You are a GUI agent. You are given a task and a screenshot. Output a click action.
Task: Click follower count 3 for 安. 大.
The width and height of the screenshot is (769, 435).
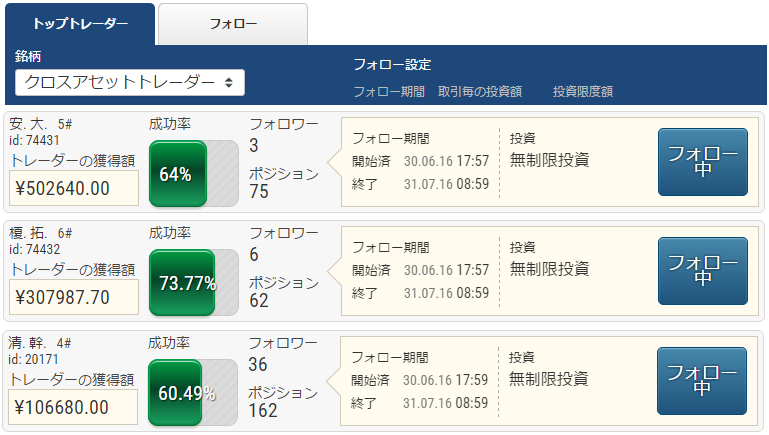pos(254,146)
